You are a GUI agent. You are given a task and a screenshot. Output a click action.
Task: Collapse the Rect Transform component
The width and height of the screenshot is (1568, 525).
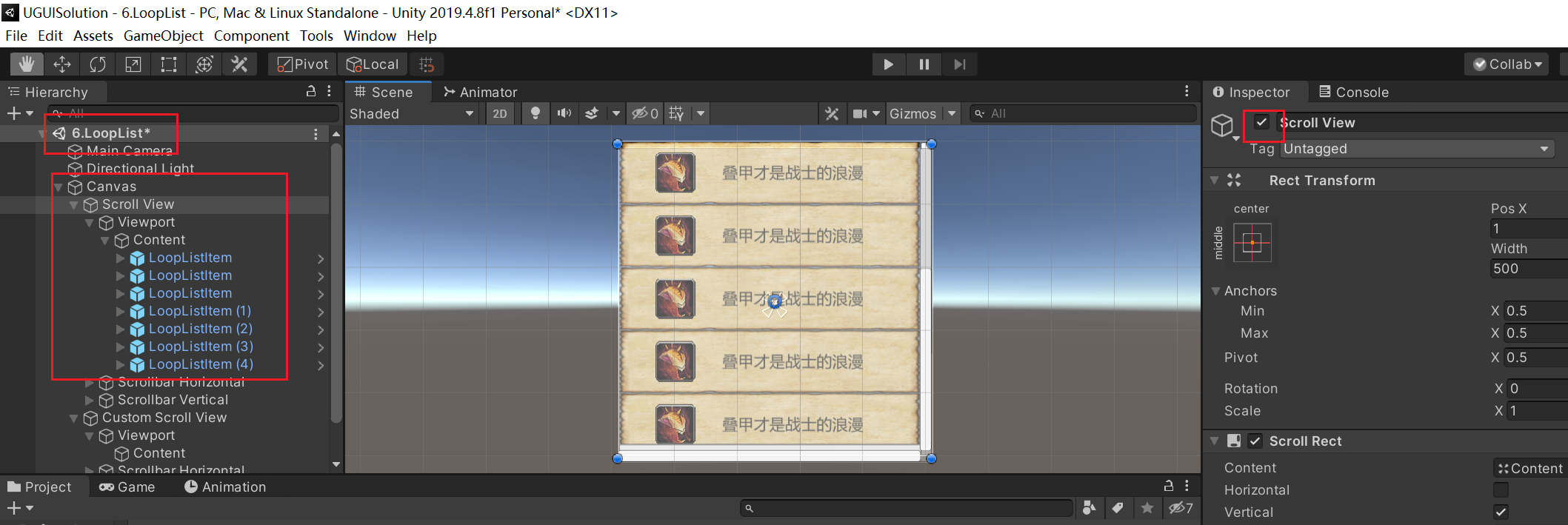click(1214, 181)
